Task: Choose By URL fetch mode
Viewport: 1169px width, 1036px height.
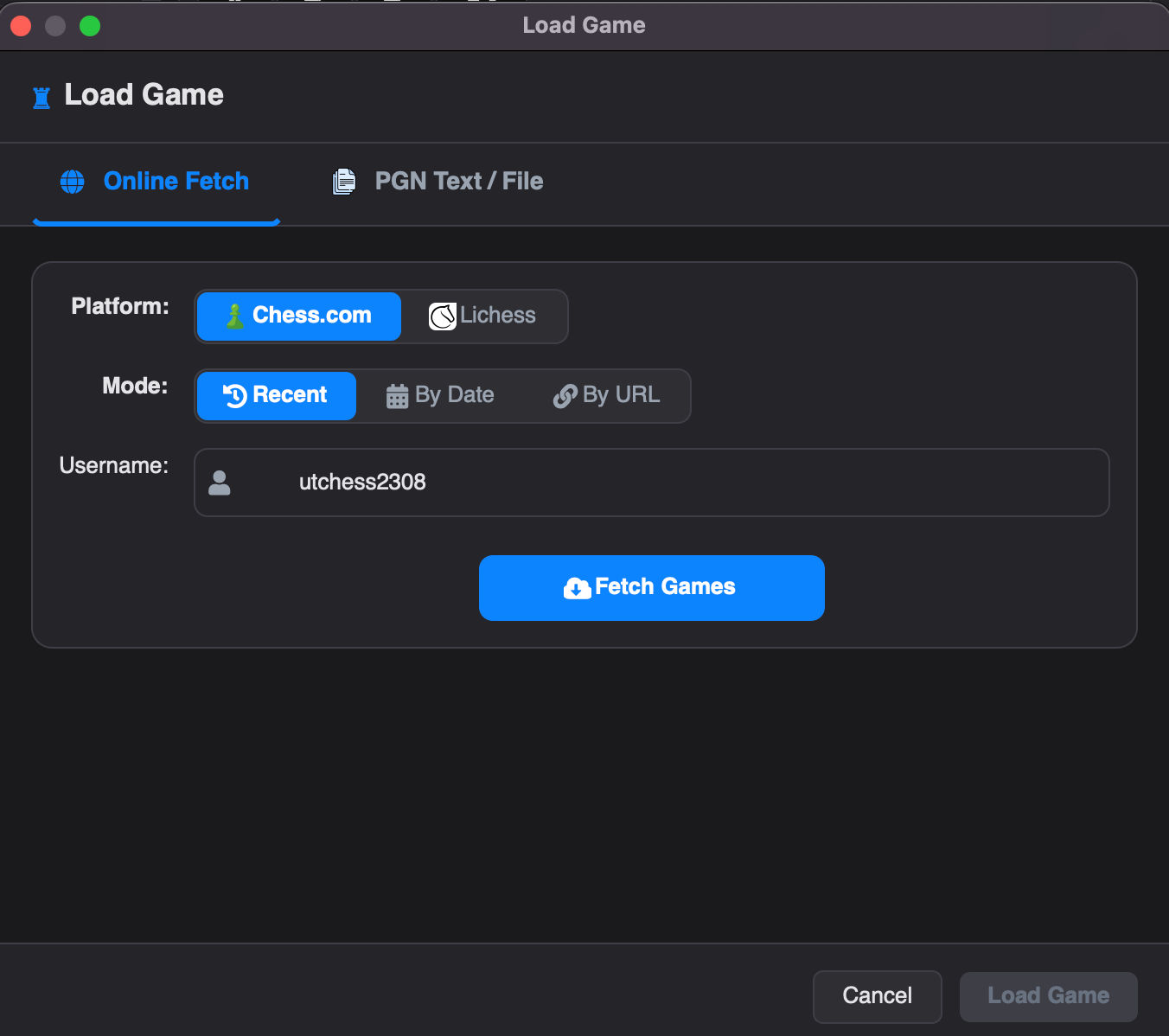Action: (607, 396)
